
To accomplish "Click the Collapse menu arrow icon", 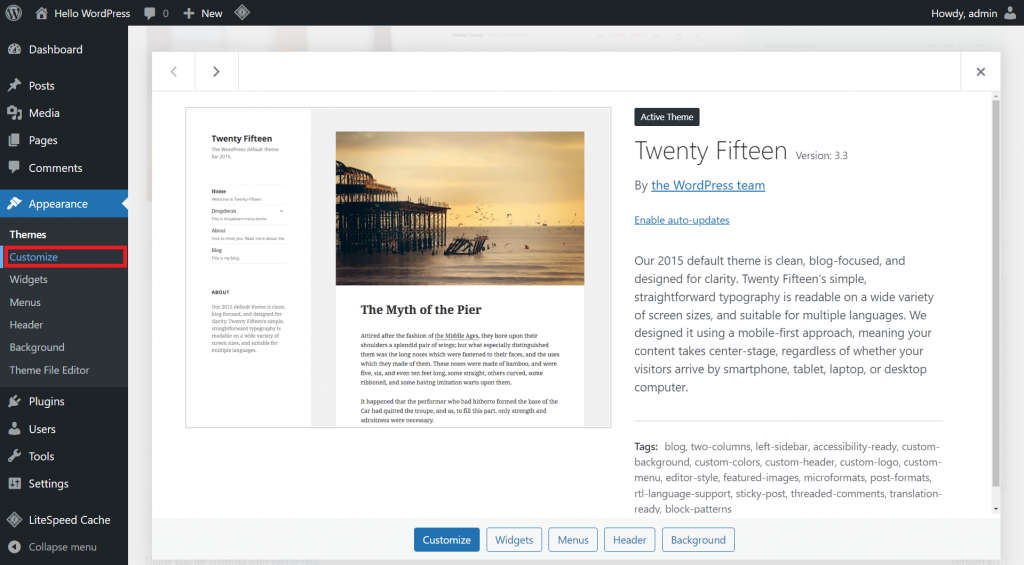I will 15,547.
